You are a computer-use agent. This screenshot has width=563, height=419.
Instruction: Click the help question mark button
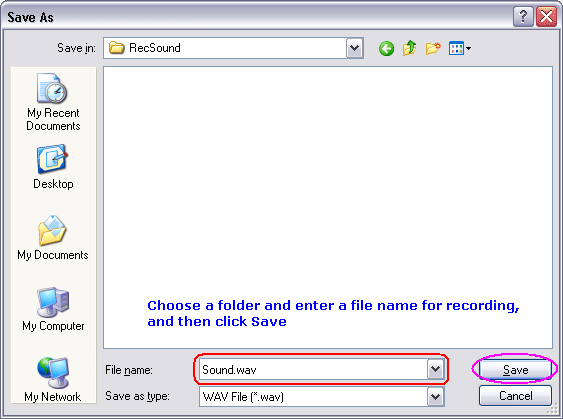(523, 17)
